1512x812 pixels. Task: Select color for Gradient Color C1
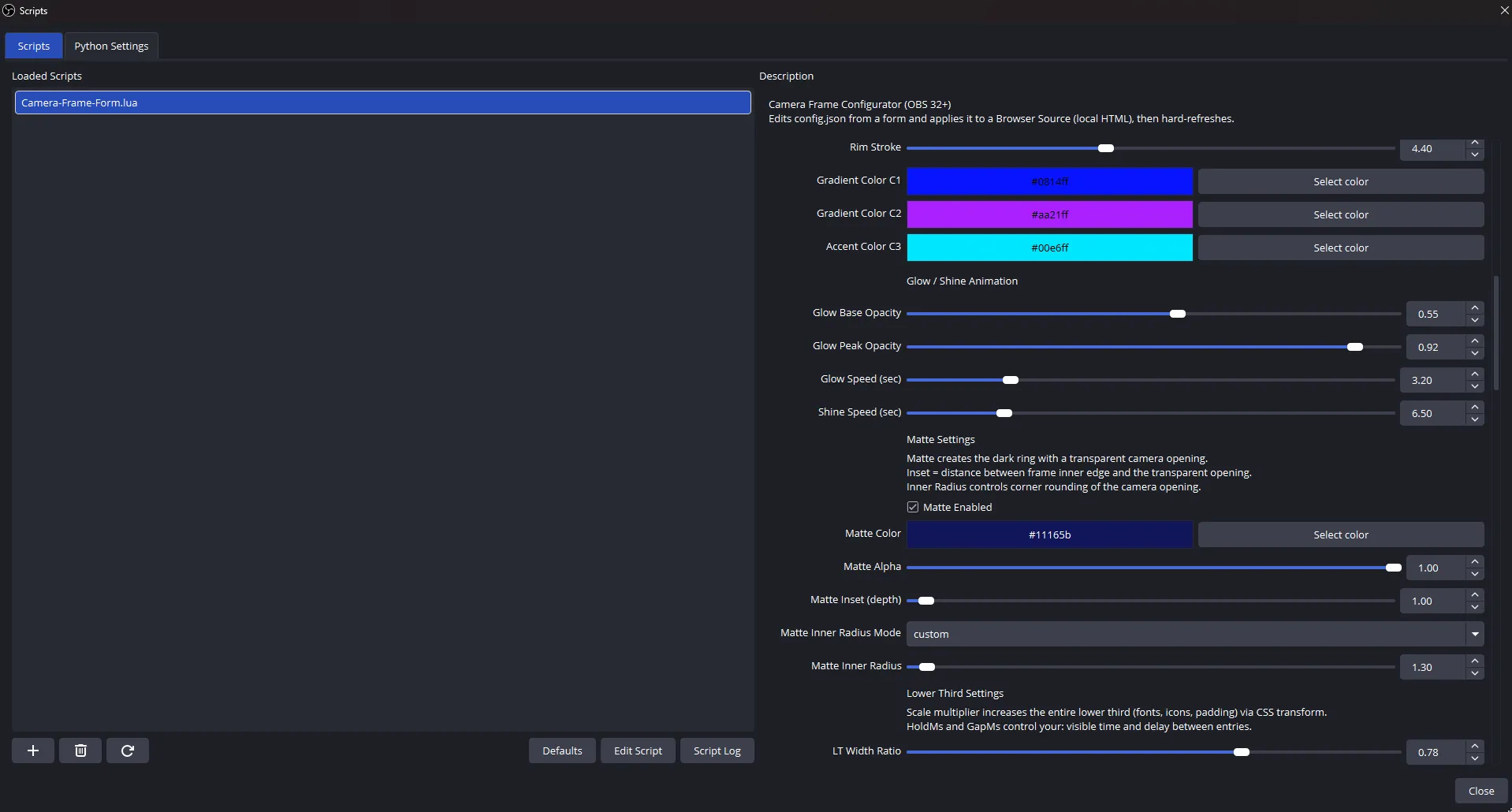1339,181
